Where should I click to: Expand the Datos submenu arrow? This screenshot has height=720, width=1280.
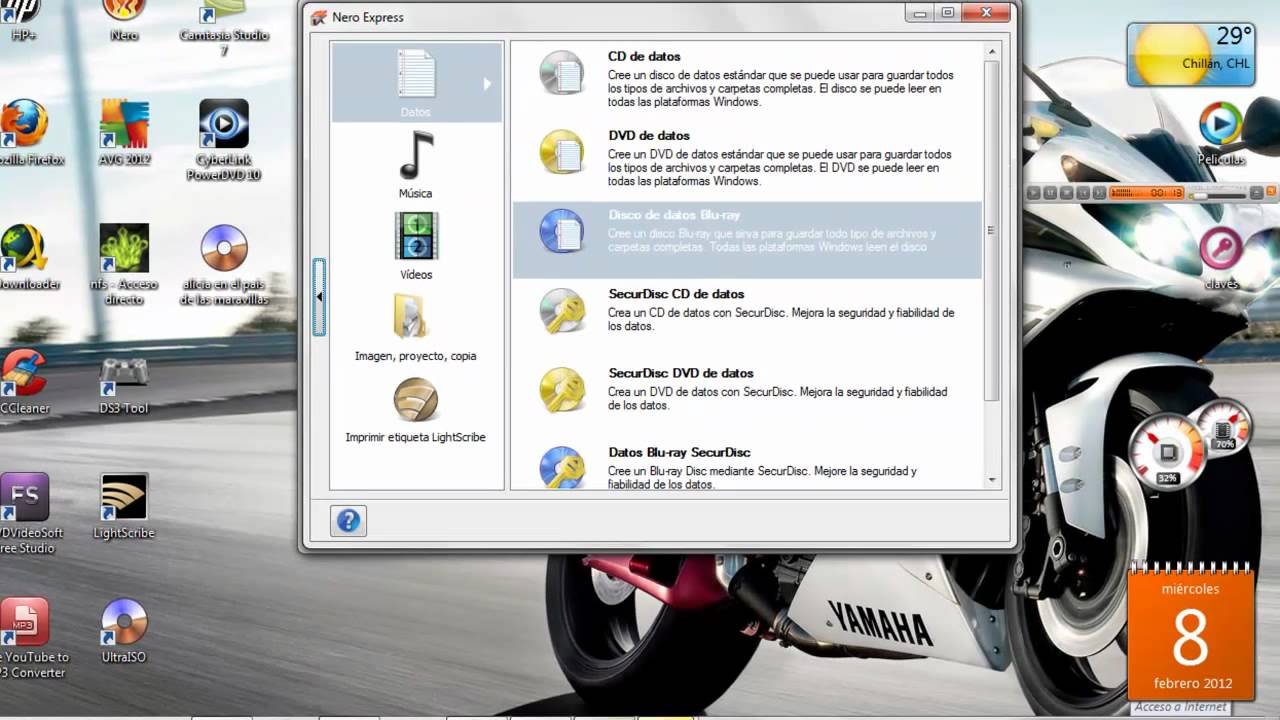pos(487,84)
